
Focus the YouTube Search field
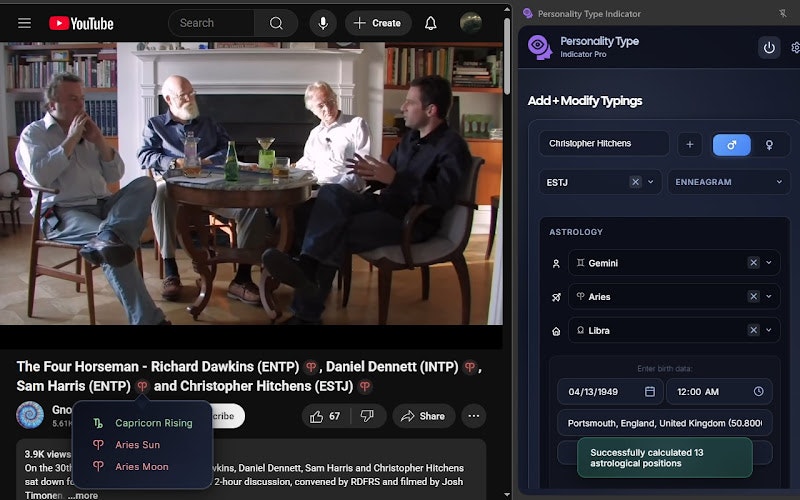tap(212, 23)
